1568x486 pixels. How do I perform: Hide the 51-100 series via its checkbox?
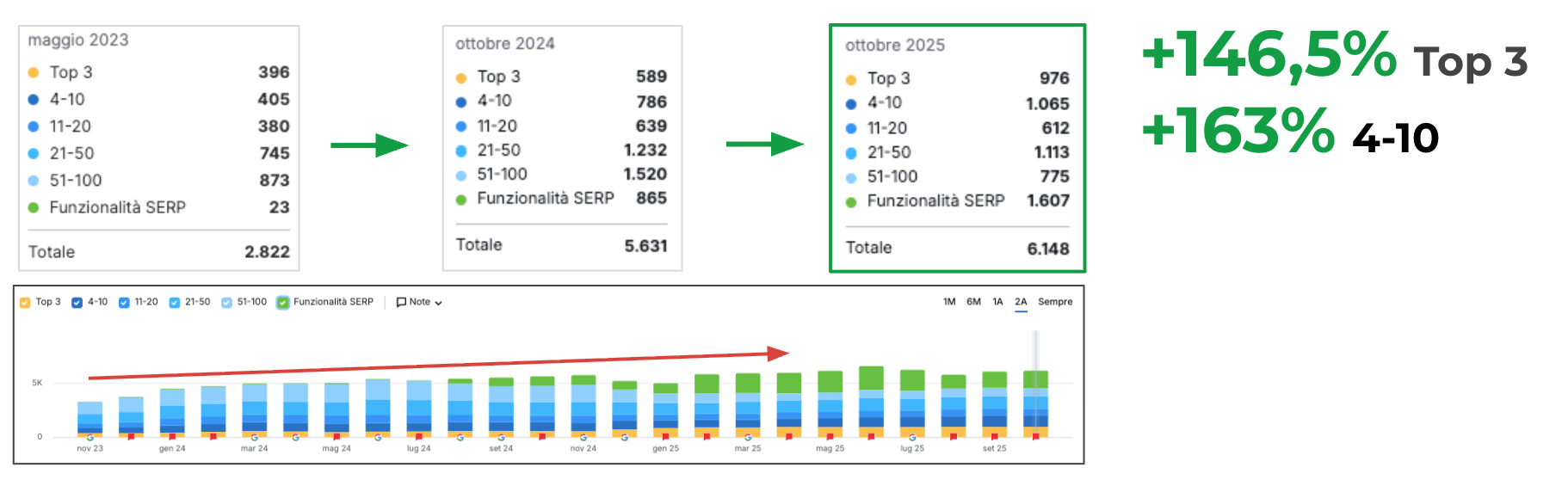coord(226,303)
